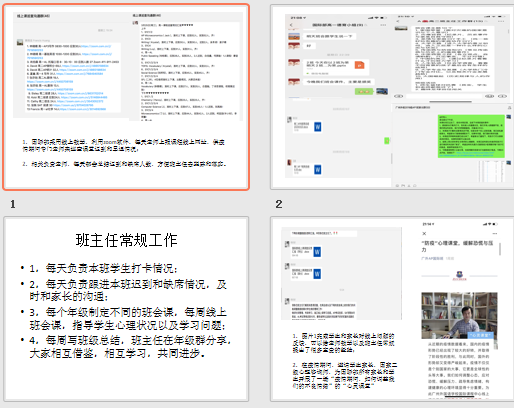Viewport: 514px width, 408px height.
Task: Select slide 2 thumbnail with chat screenshots
Action: (x=392, y=97)
